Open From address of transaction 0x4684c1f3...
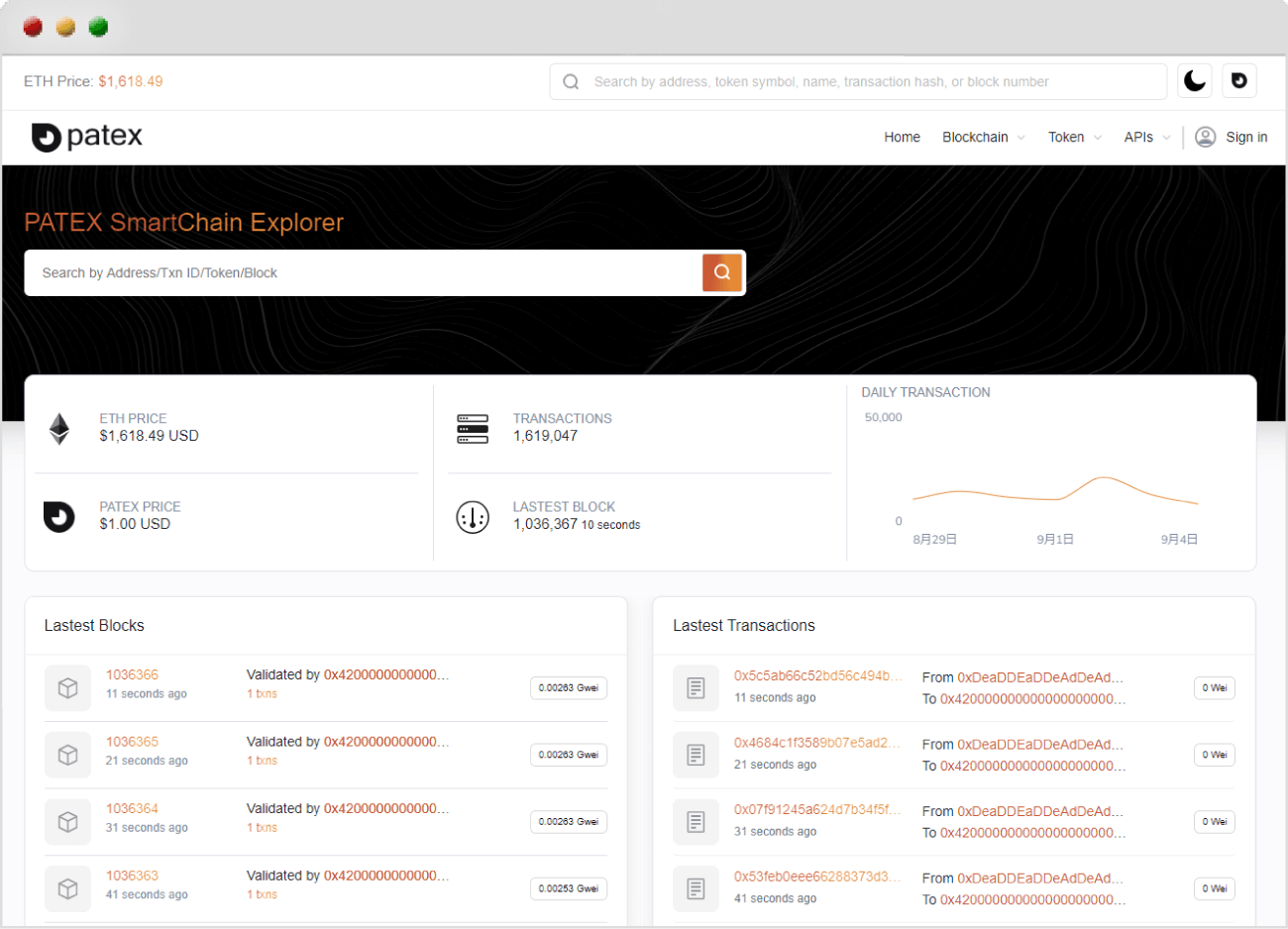The image size is (1288, 929). click(x=1040, y=745)
